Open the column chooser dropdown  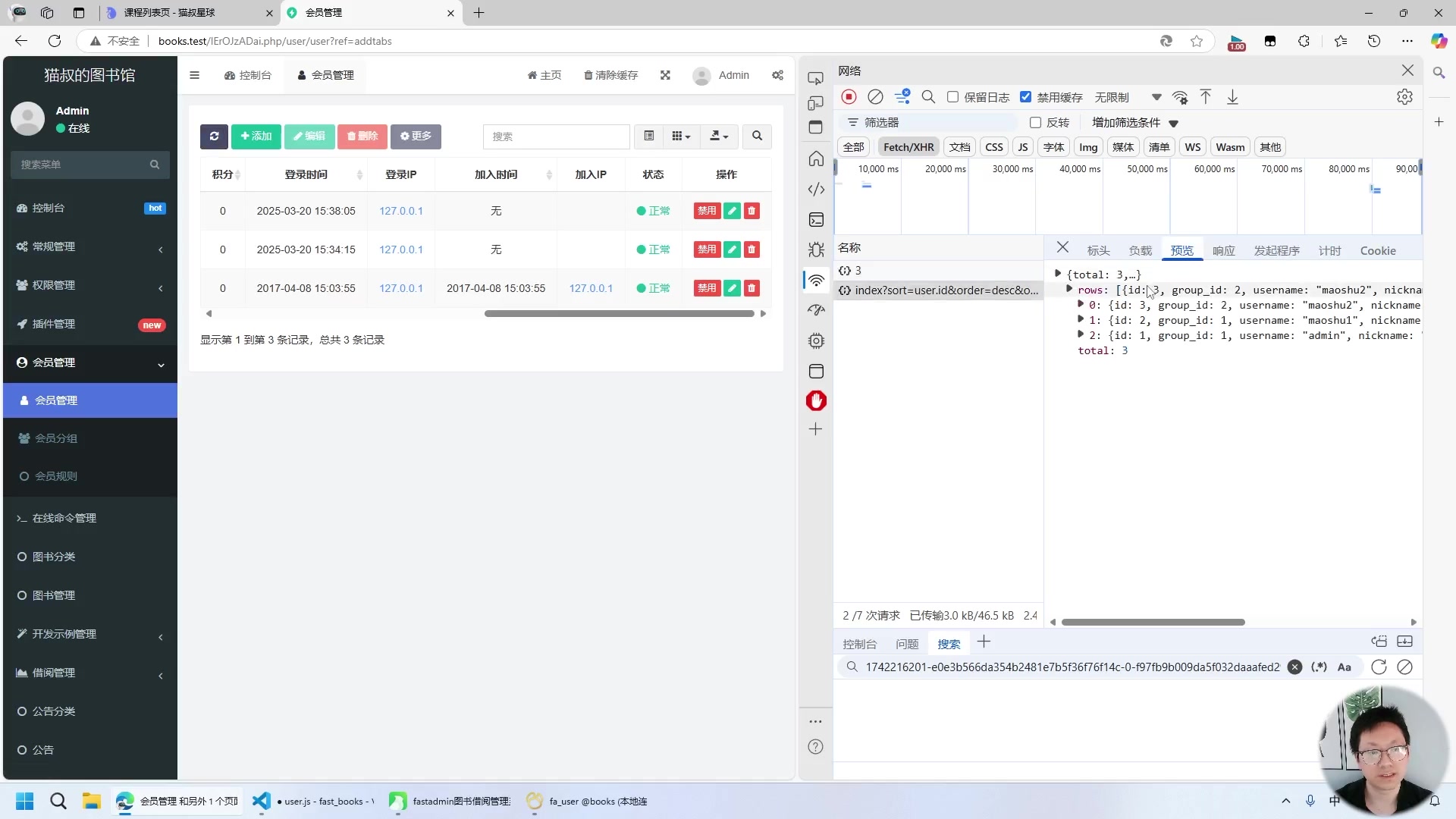[681, 136]
